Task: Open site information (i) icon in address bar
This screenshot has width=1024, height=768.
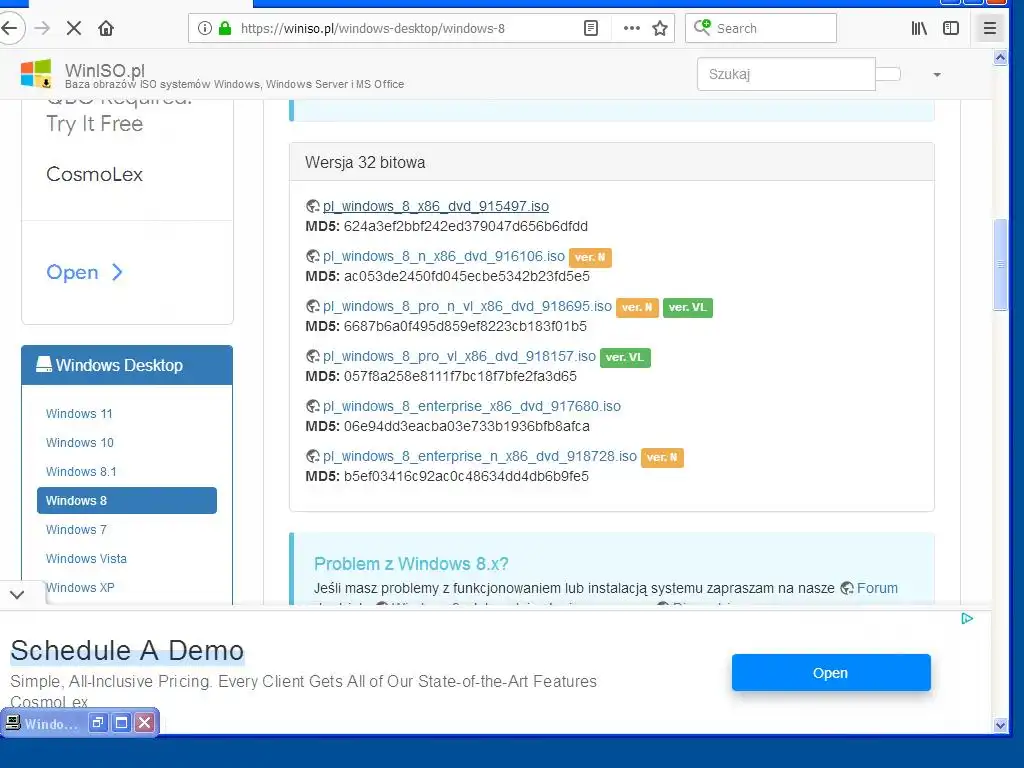Action: (204, 28)
